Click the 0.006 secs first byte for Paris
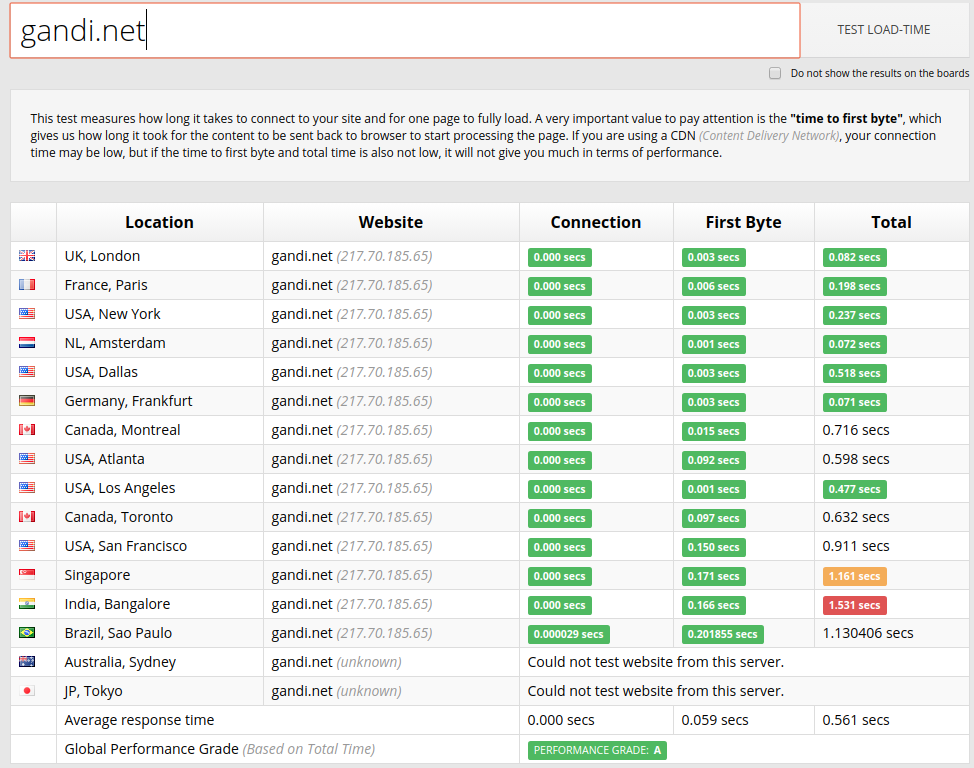This screenshot has height=768, width=974. point(713,286)
